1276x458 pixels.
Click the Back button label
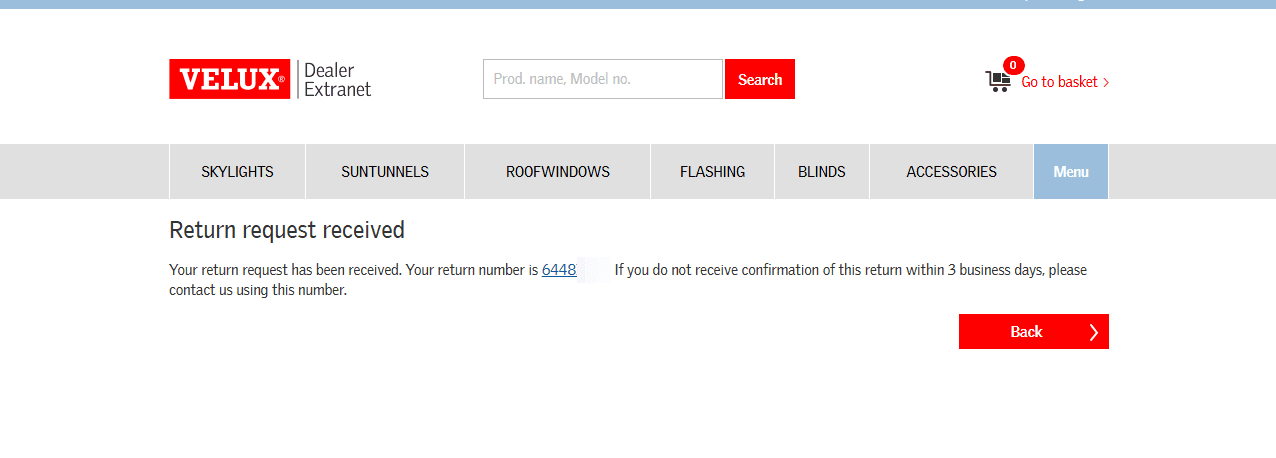coord(1026,332)
